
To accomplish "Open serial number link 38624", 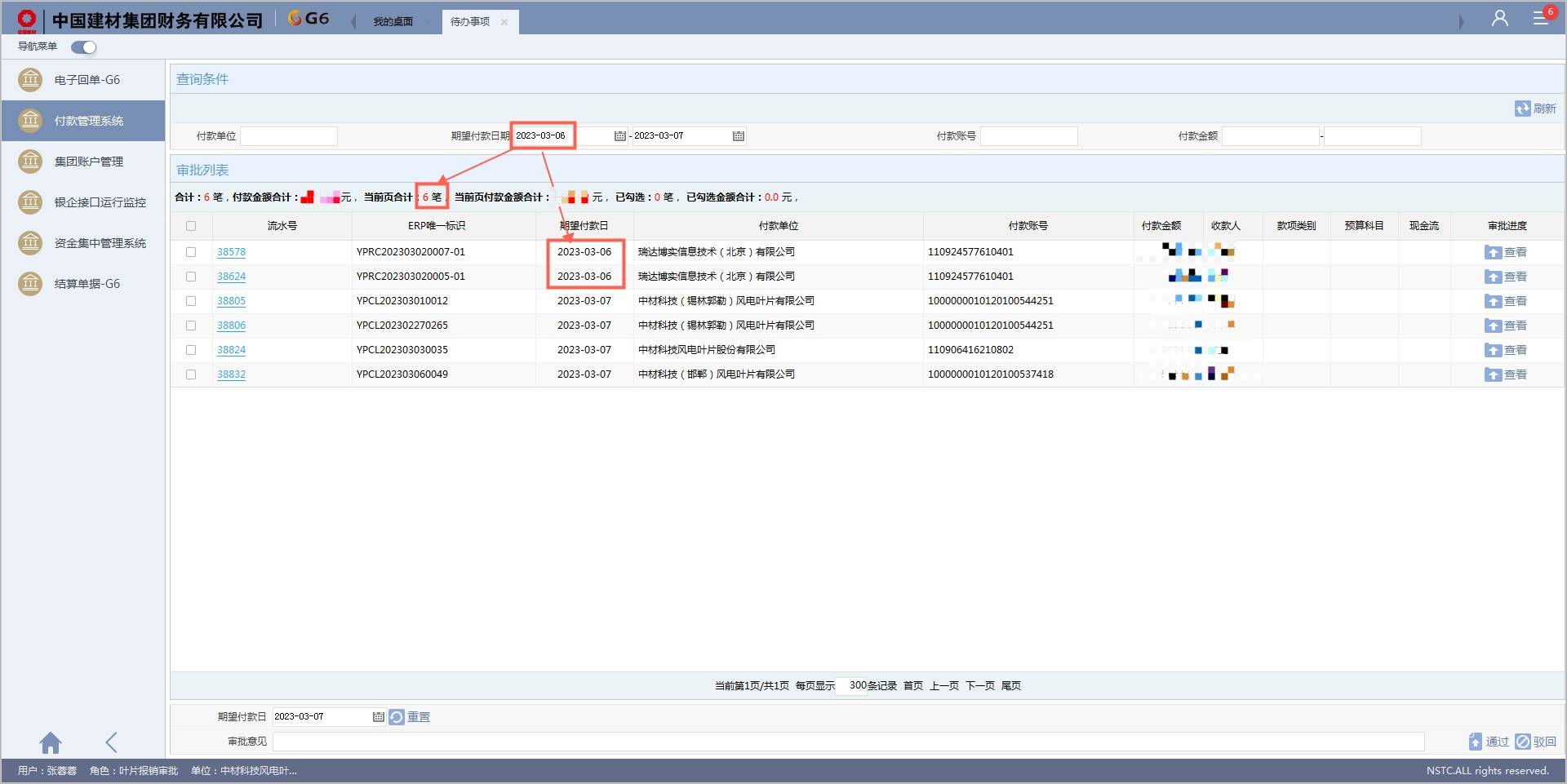I will (x=231, y=277).
